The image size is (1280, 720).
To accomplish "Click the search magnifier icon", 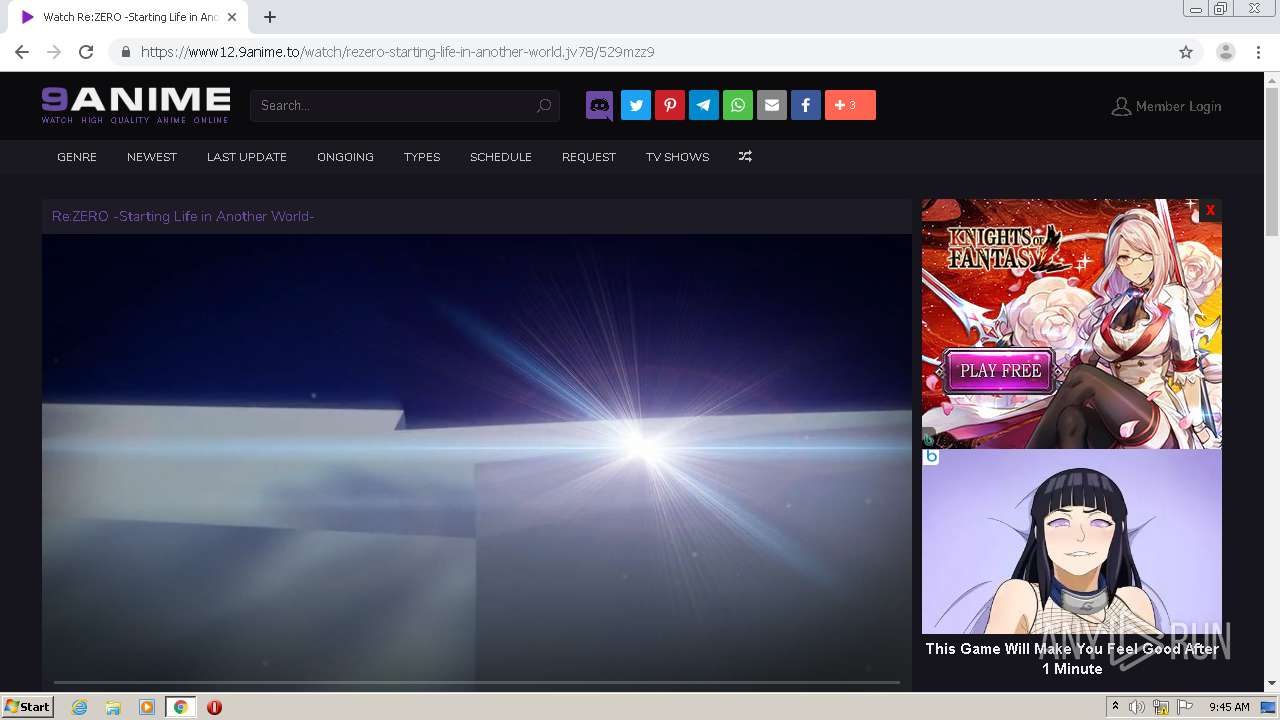I will [544, 106].
